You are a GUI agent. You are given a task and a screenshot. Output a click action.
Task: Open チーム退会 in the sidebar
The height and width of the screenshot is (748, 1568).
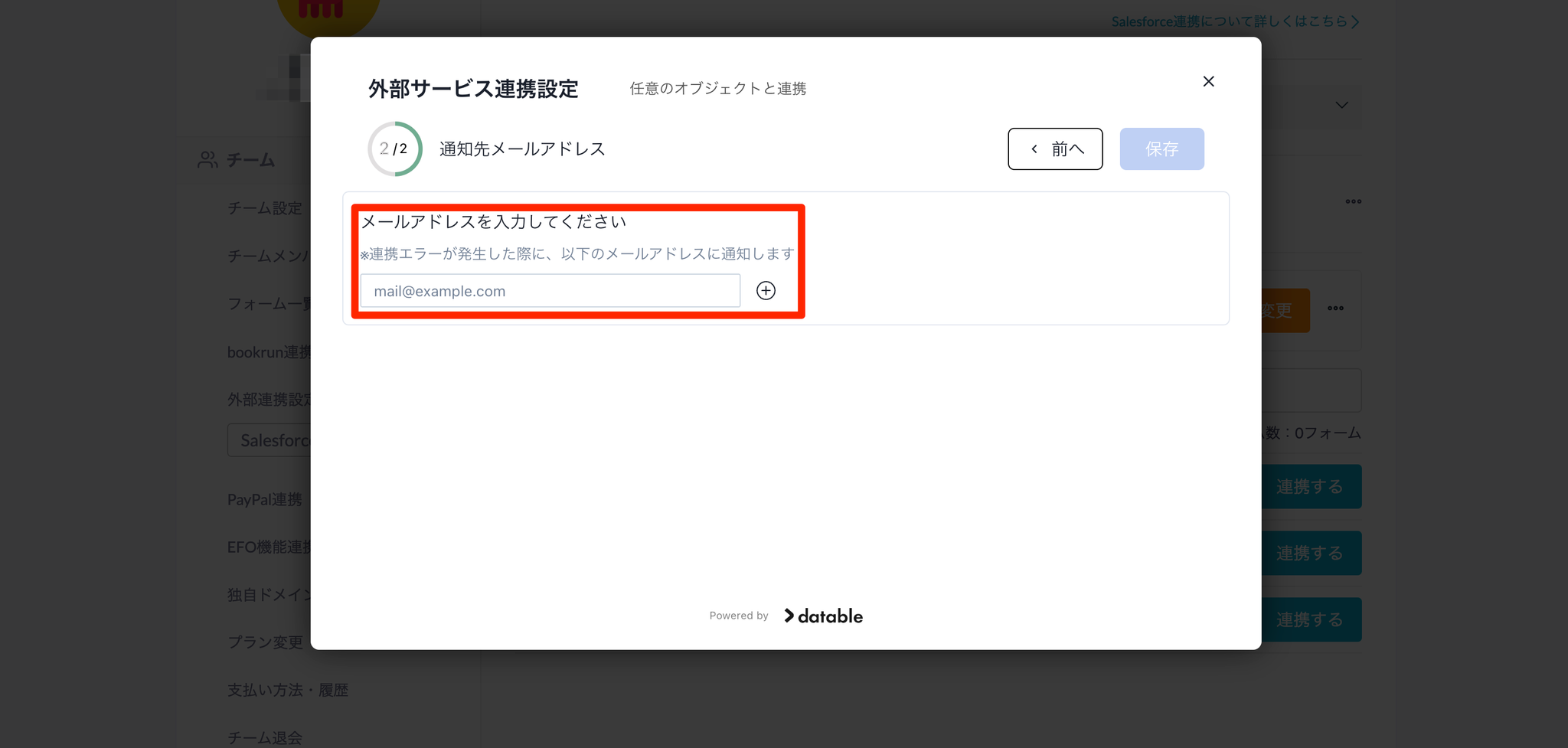pyautogui.click(x=265, y=737)
